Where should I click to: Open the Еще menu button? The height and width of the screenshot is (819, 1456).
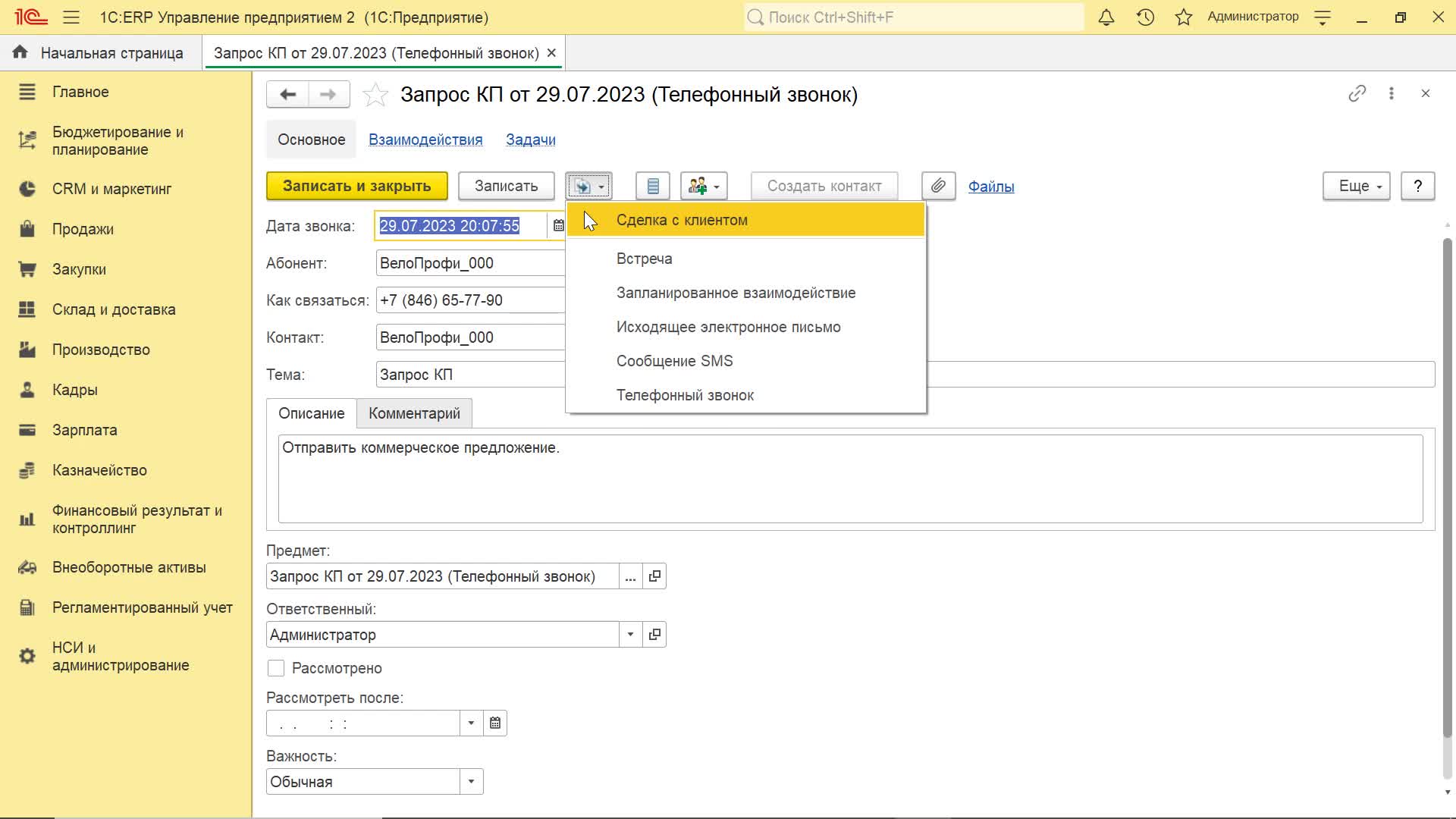[1357, 186]
